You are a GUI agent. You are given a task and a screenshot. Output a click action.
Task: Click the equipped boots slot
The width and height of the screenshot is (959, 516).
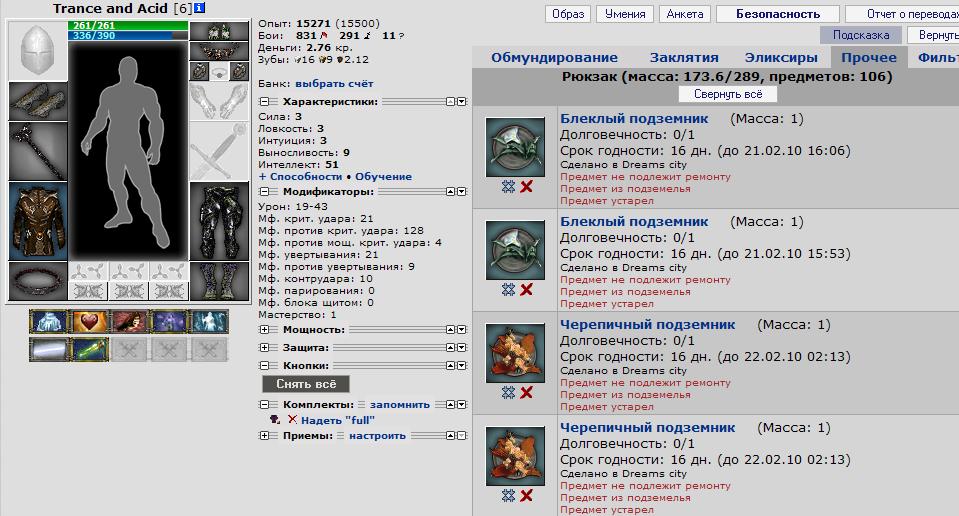pos(220,281)
